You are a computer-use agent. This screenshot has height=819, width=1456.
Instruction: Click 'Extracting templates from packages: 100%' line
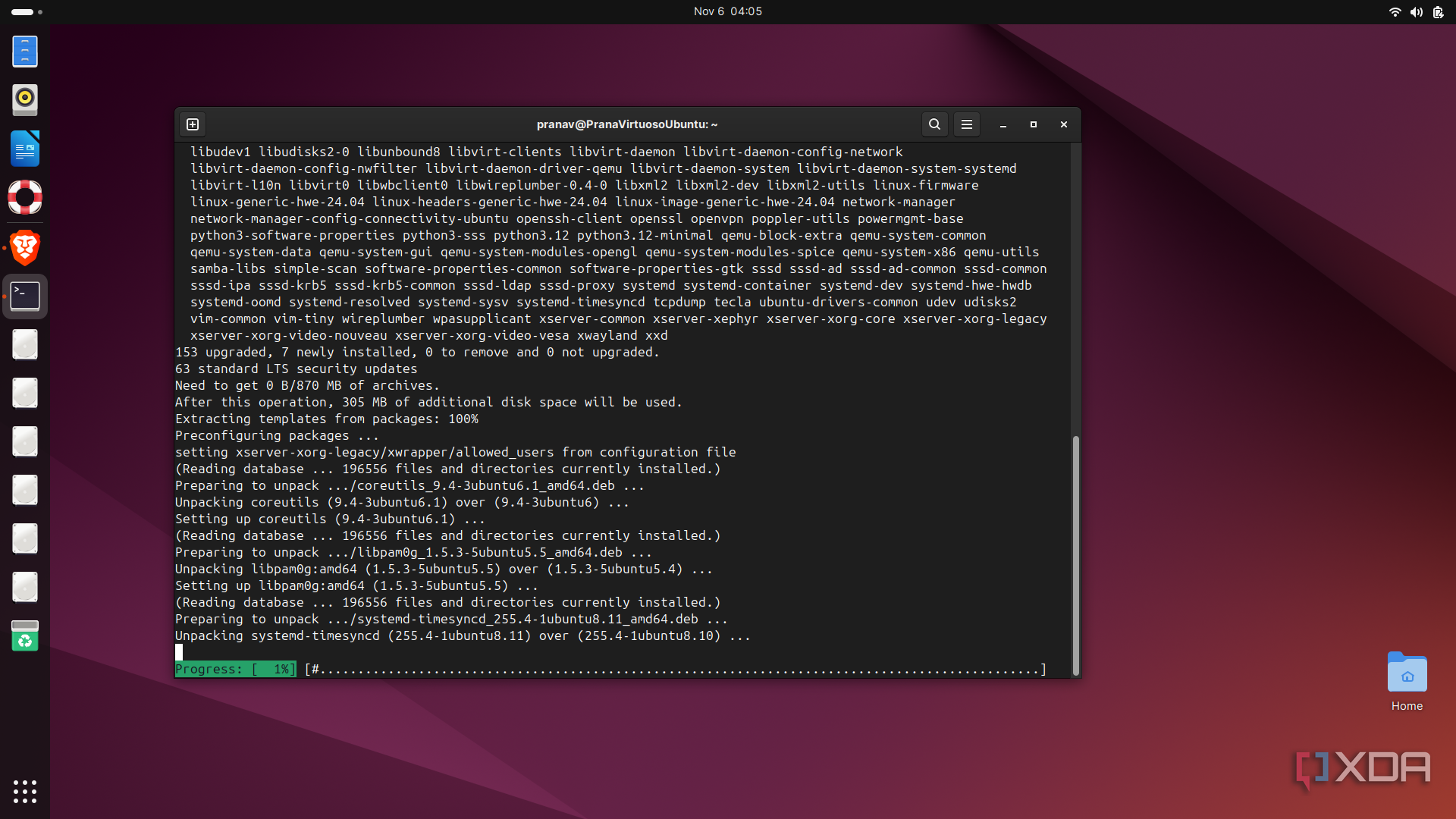(326, 419)
